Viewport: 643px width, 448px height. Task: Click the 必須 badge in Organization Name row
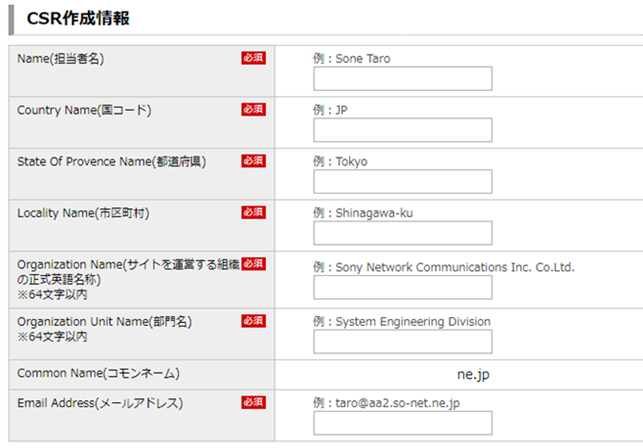point(253,264)
